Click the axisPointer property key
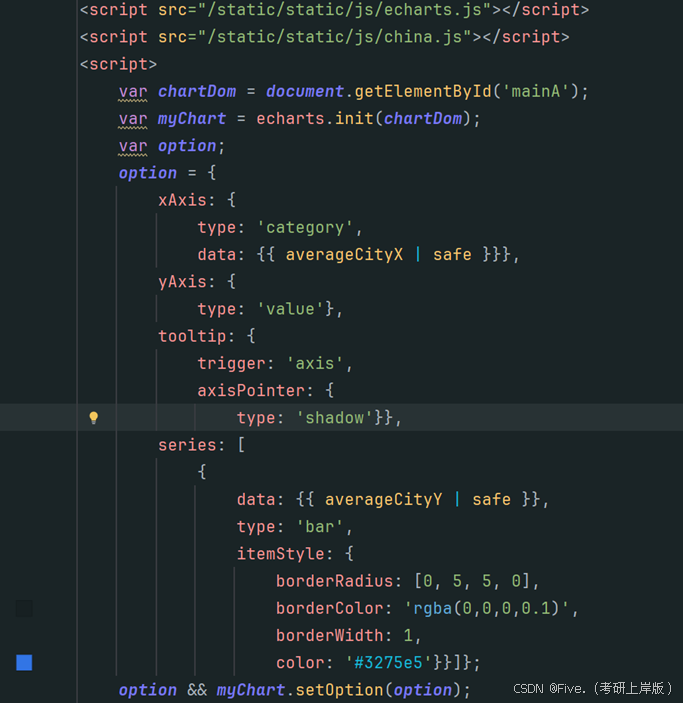 click(251, 391)
